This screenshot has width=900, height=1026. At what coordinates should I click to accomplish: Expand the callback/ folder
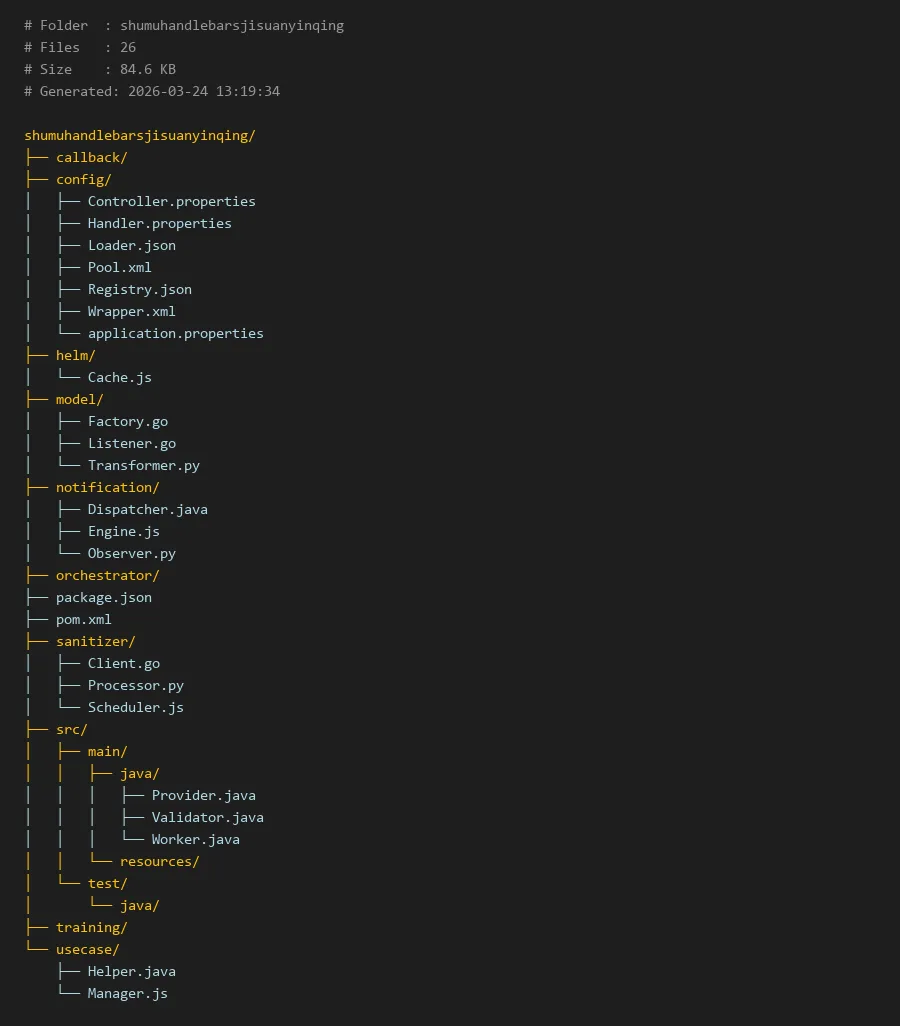(91, 157)
